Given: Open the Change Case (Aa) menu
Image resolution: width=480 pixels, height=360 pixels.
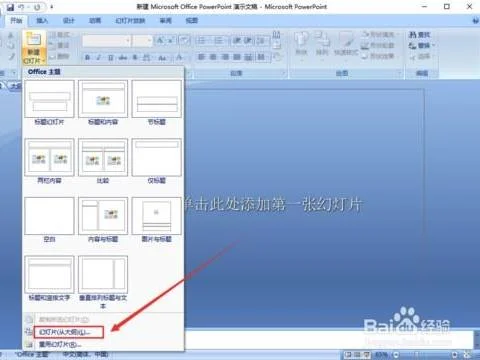Looking at the screenshot, I should (163, 58).
